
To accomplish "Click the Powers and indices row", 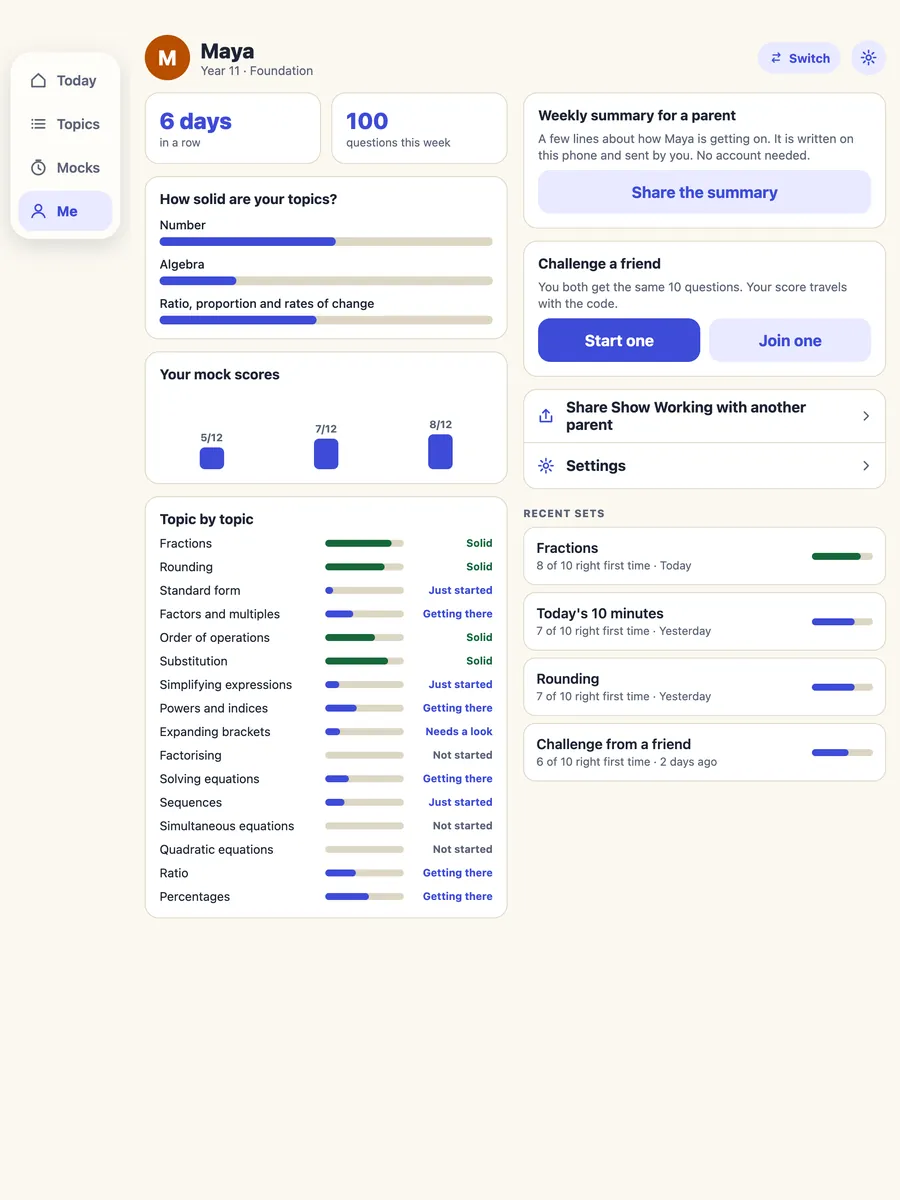I will coord(326,708).
